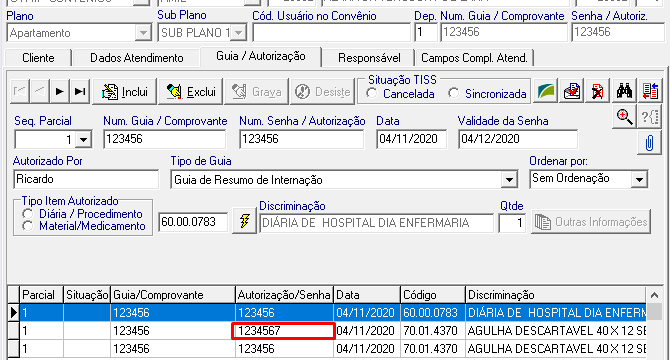Click the Inclui button

pos(125,91)
